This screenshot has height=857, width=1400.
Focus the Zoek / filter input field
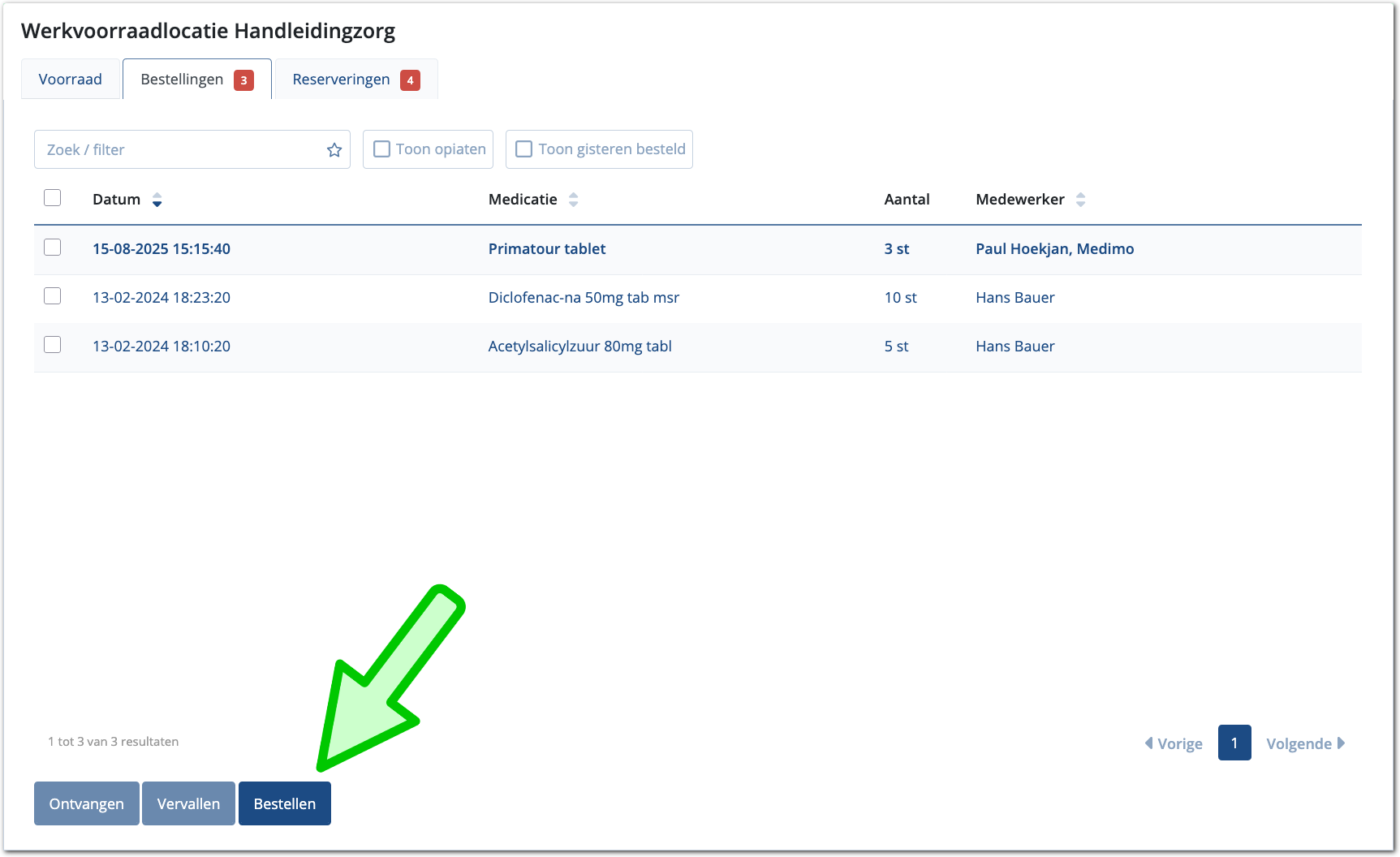179,150
